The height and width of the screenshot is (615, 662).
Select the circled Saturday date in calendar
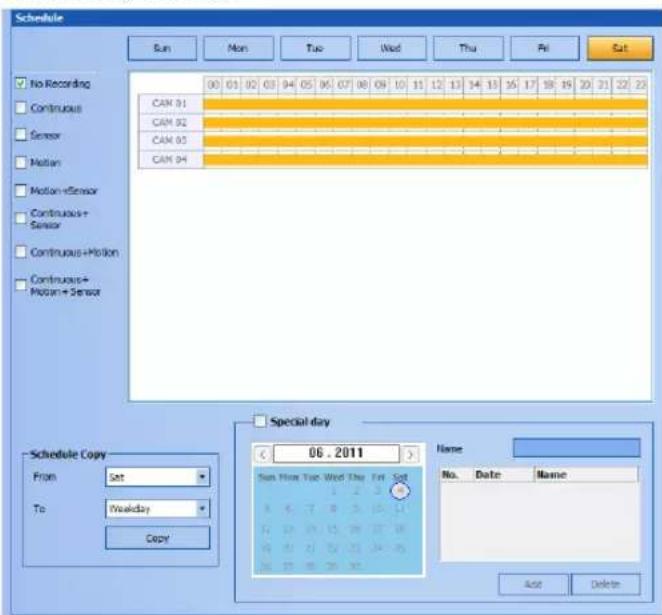(x=400, y=490)
